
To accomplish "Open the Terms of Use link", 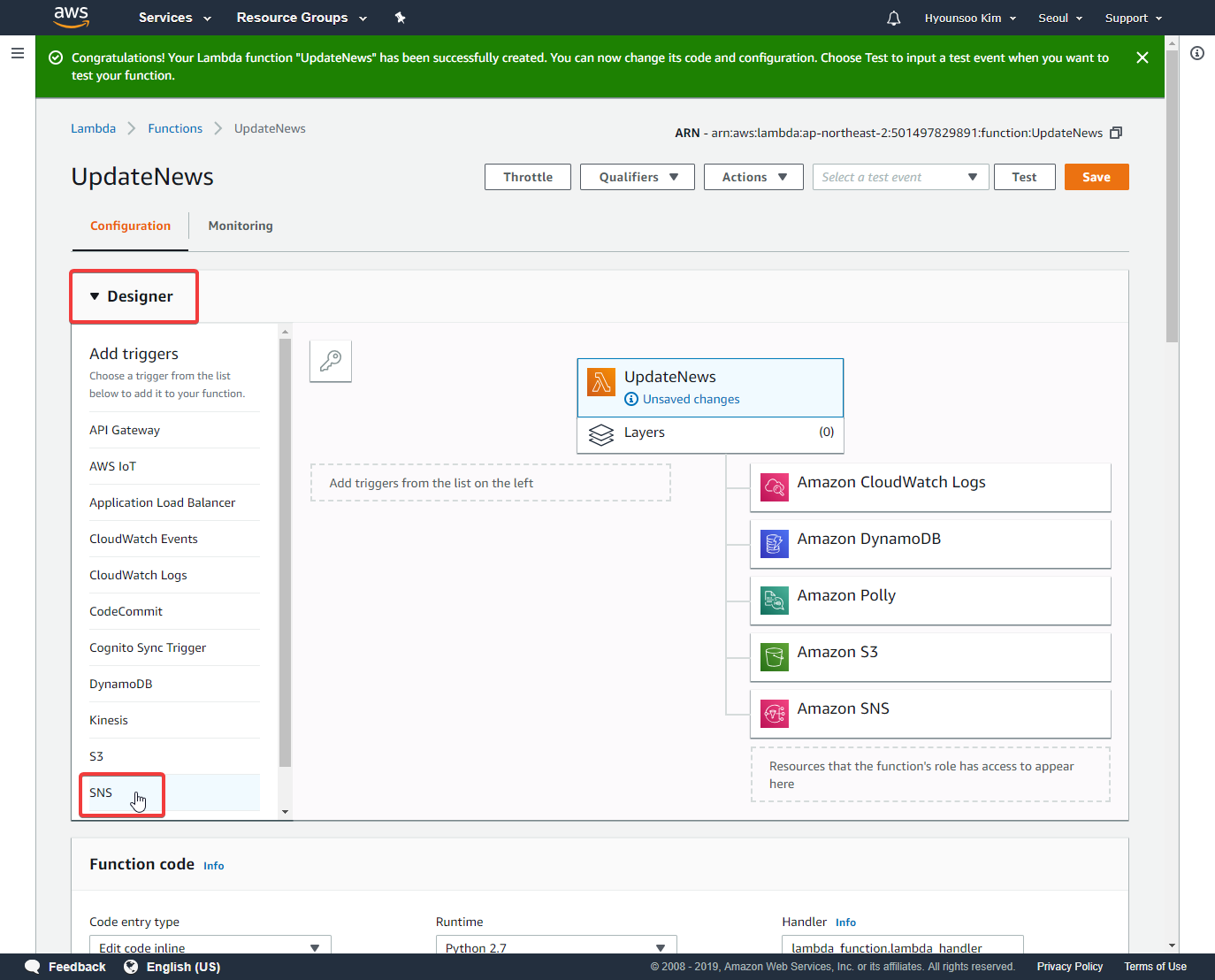I will click(1155, 967).
